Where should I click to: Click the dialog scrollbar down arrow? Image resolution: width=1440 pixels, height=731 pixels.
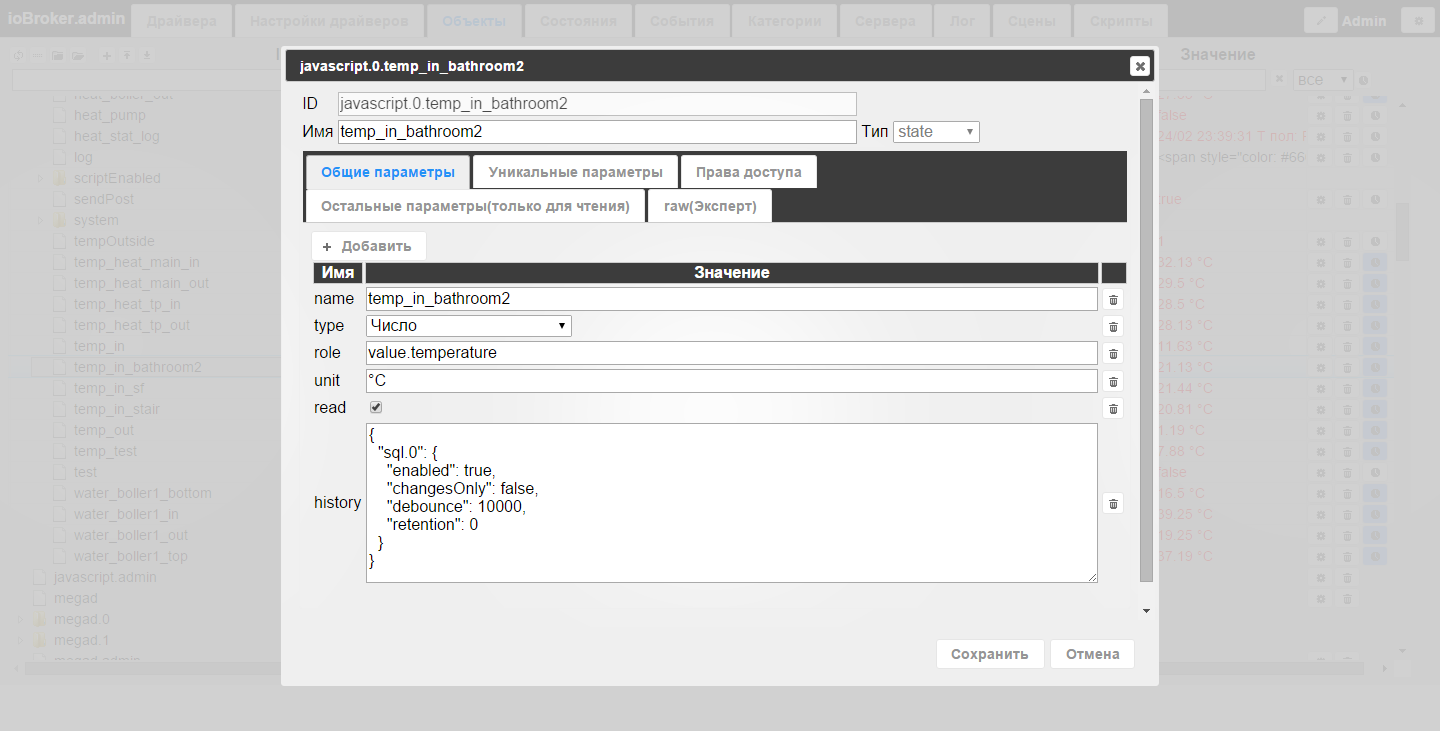point(1146,610)
